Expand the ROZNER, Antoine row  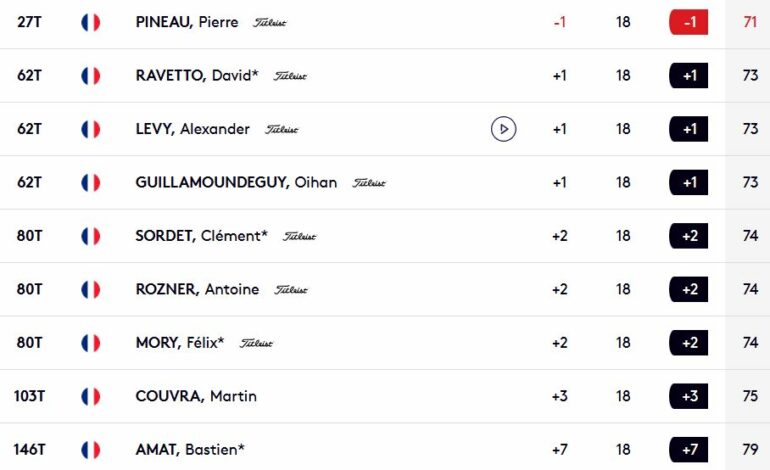click(385, 289)
